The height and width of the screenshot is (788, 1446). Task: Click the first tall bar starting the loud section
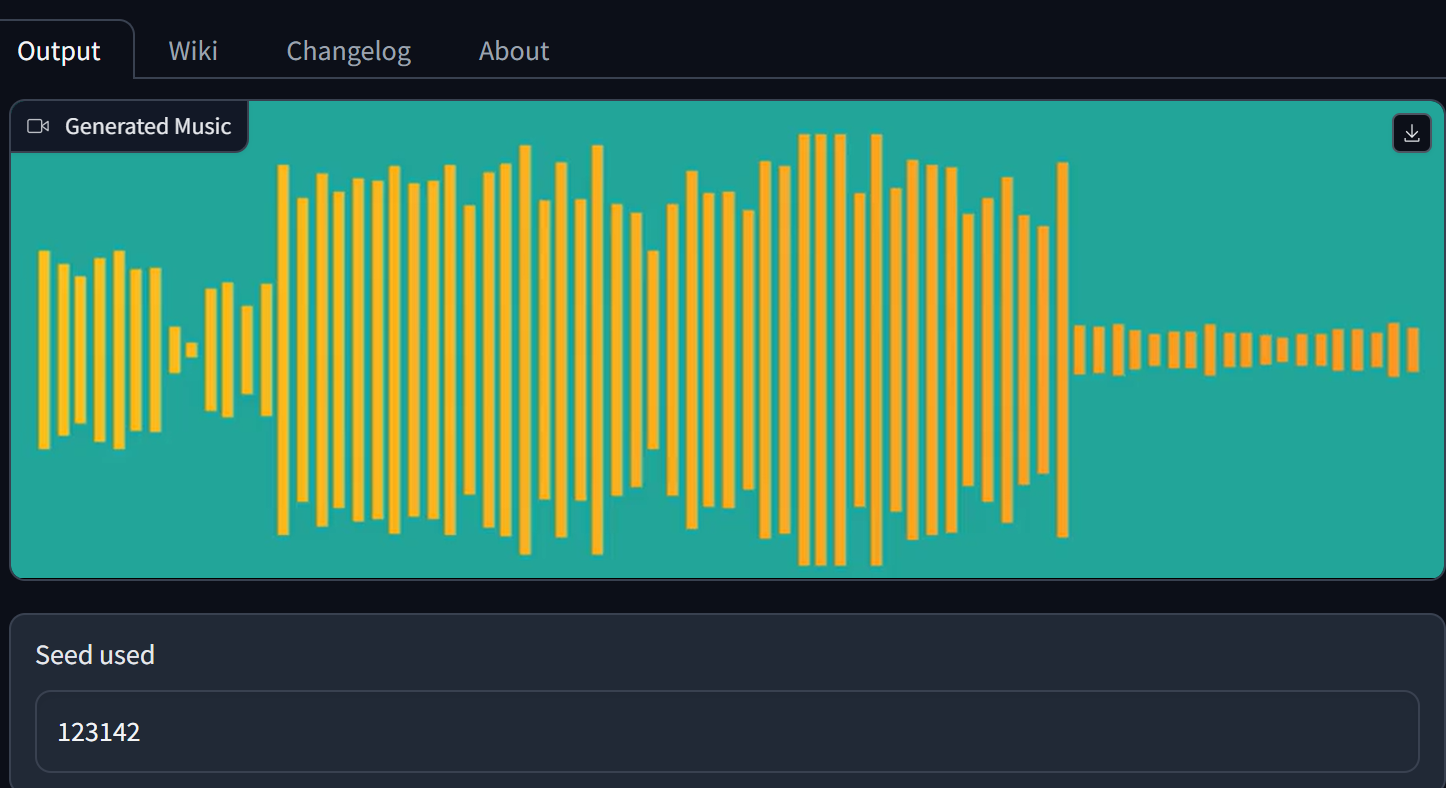(283, 350)
